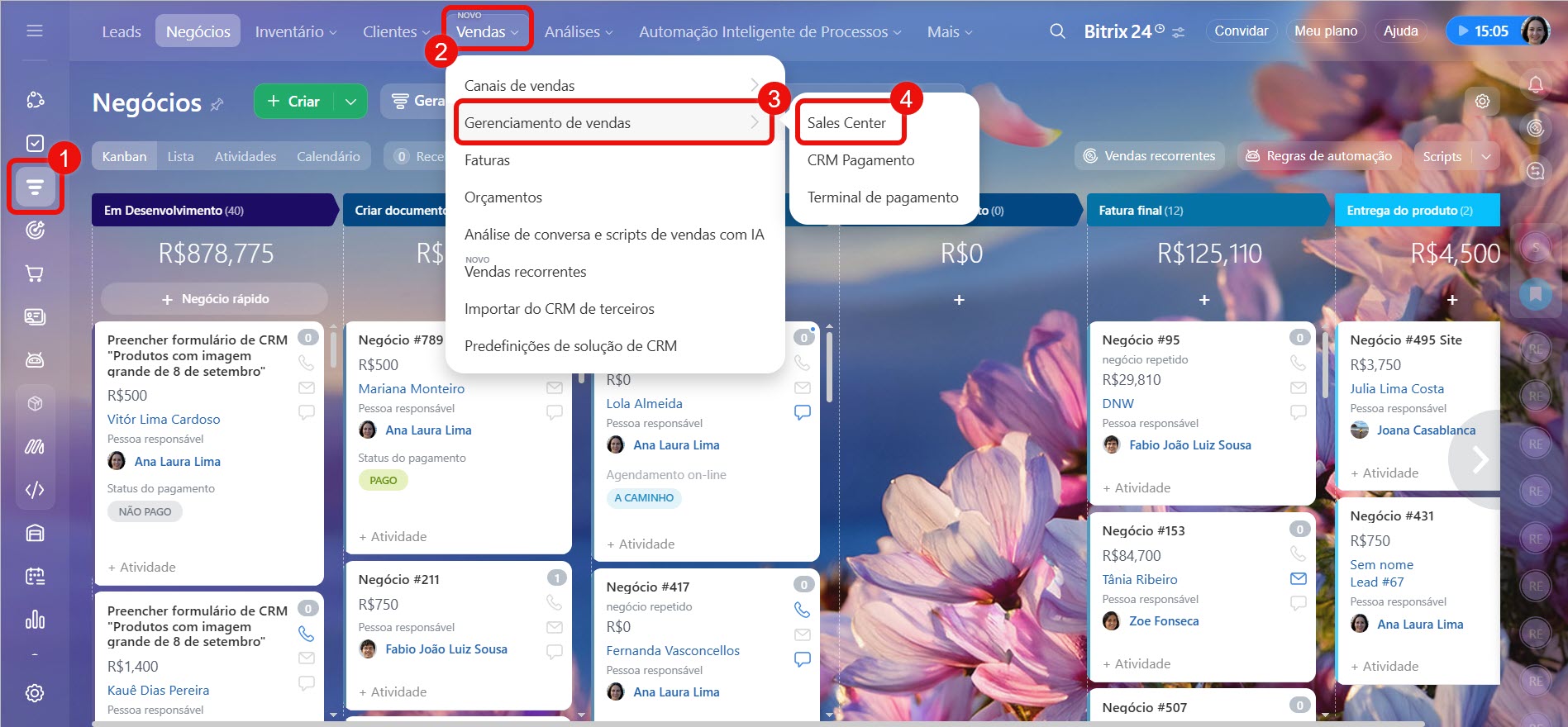Select Sales Center from submenu
Viewport: 1568px width, 727px height.
pyautogui.click(x=846, y=123)
